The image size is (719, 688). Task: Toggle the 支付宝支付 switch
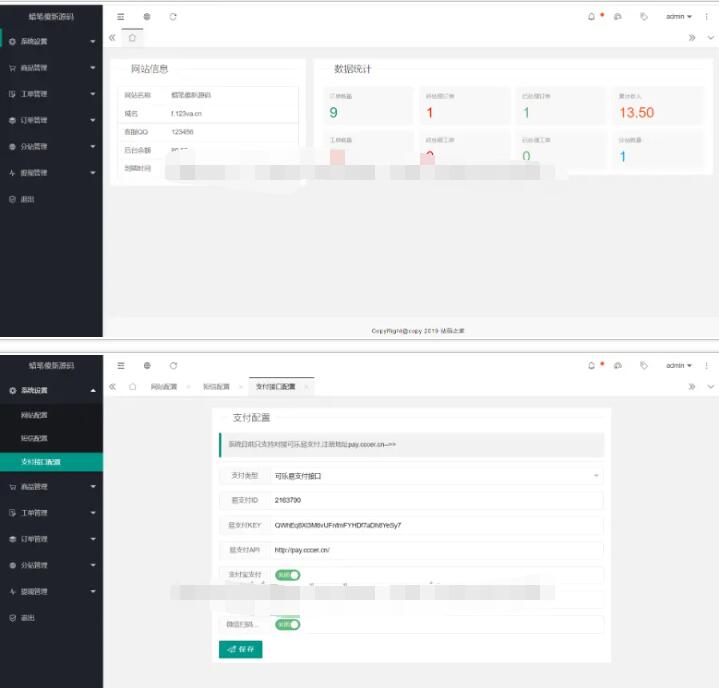click(x=288, y=575)
